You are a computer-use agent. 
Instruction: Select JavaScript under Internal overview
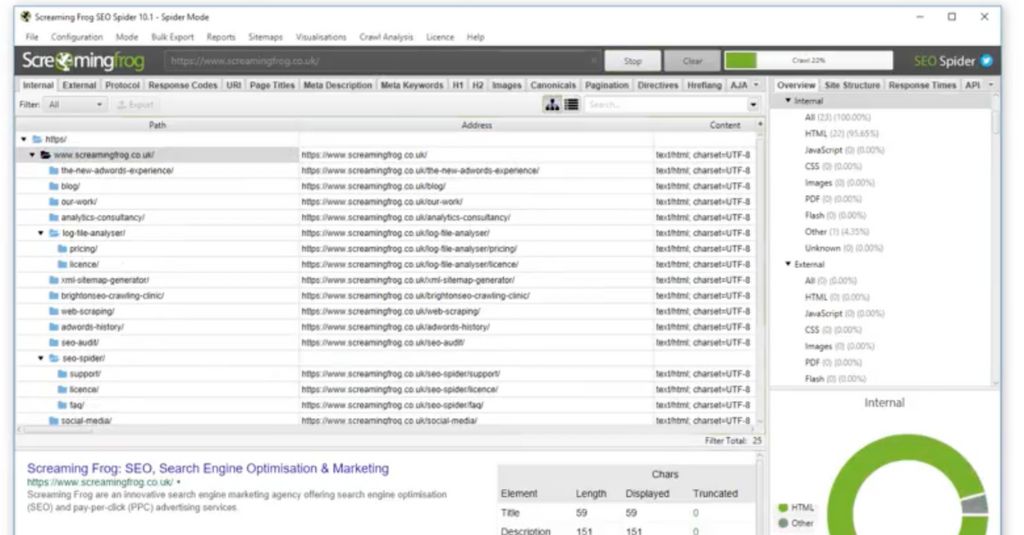(844, 150)
